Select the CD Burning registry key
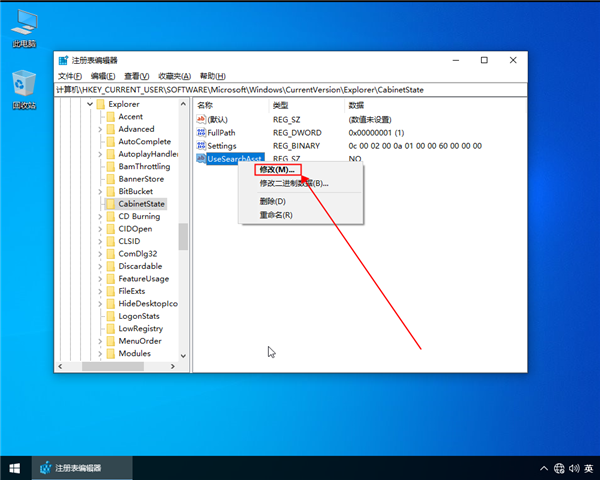This screenshot has width=600, height=480. point(138,216)
